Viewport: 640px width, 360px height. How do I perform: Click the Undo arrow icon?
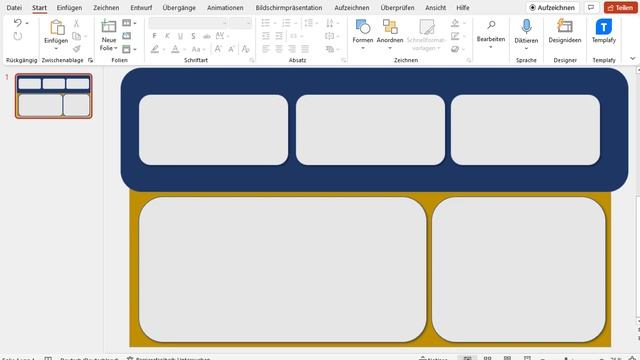[17, 23]
